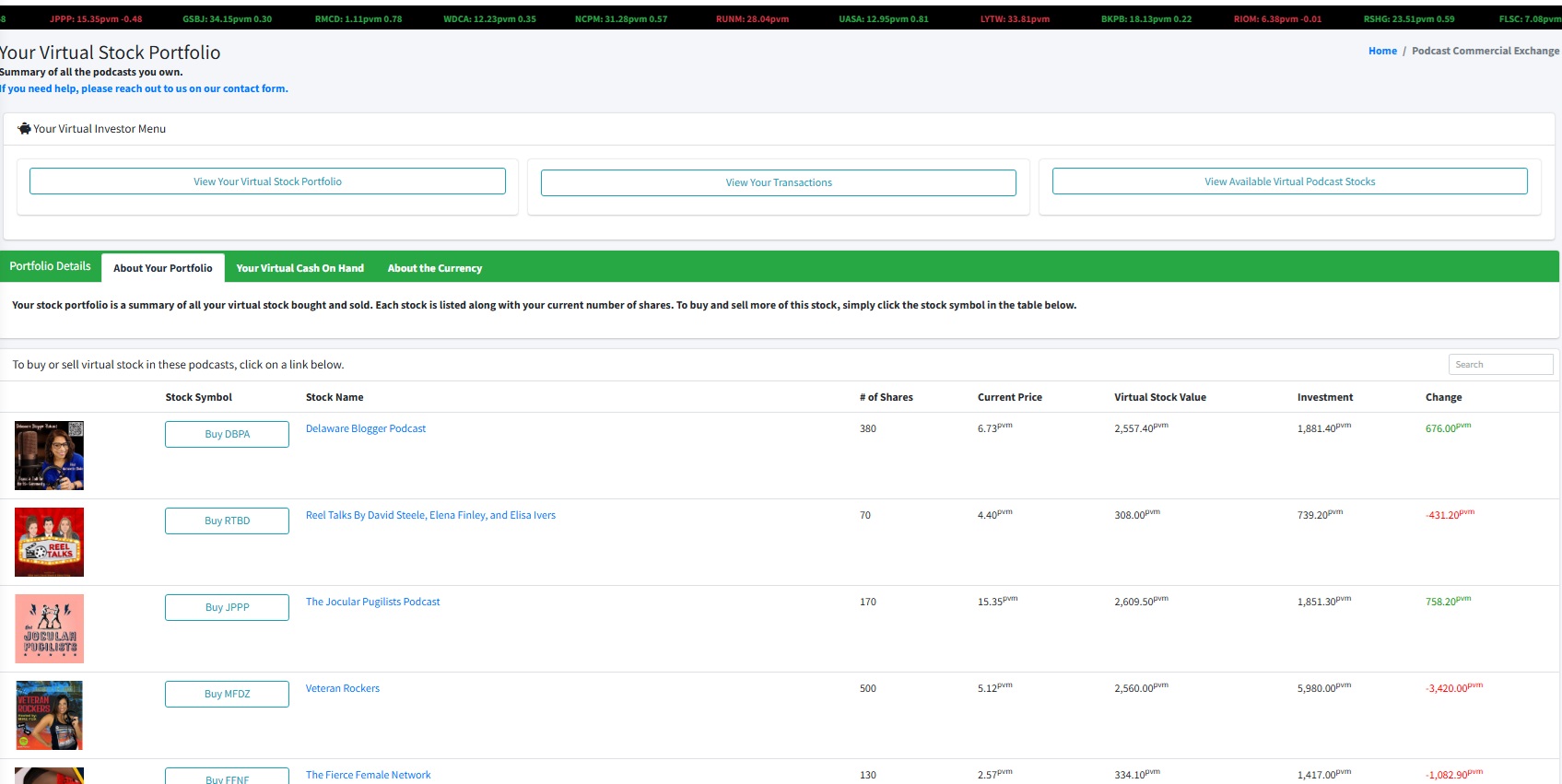Viewport: 1562px width, 784px height.
Task: Click the Delaware Blogger Podcast cover thumbnail
Action: tap(49, 455)
